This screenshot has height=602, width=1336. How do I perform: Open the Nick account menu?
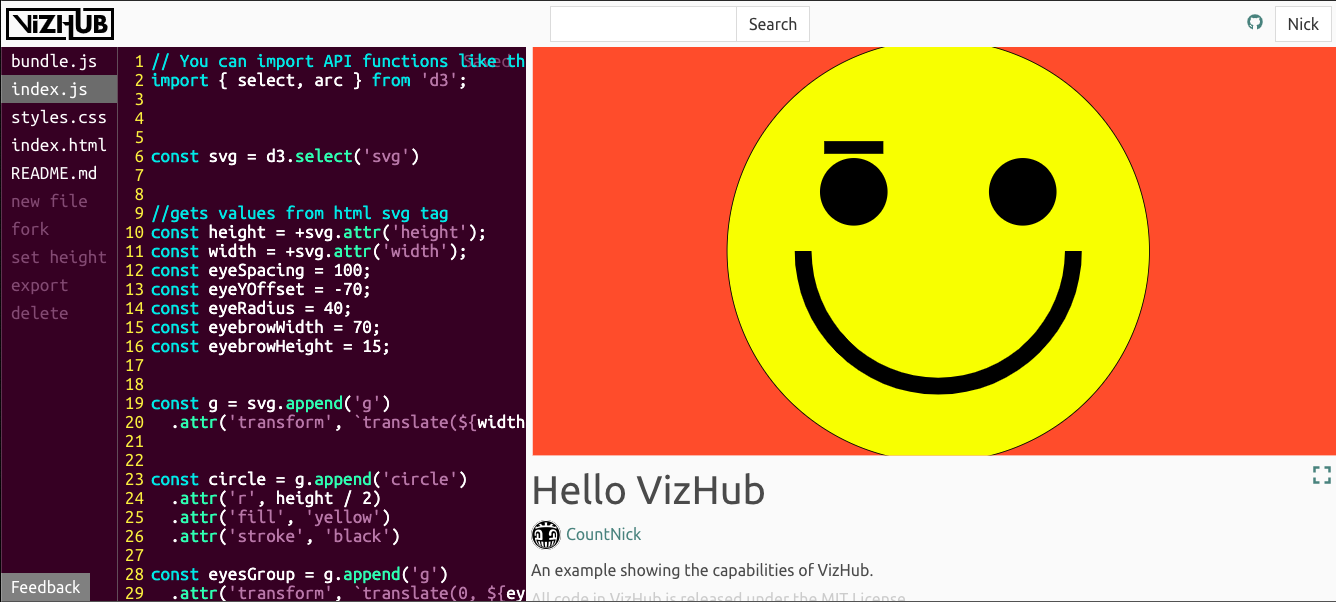click(1303, 22)
